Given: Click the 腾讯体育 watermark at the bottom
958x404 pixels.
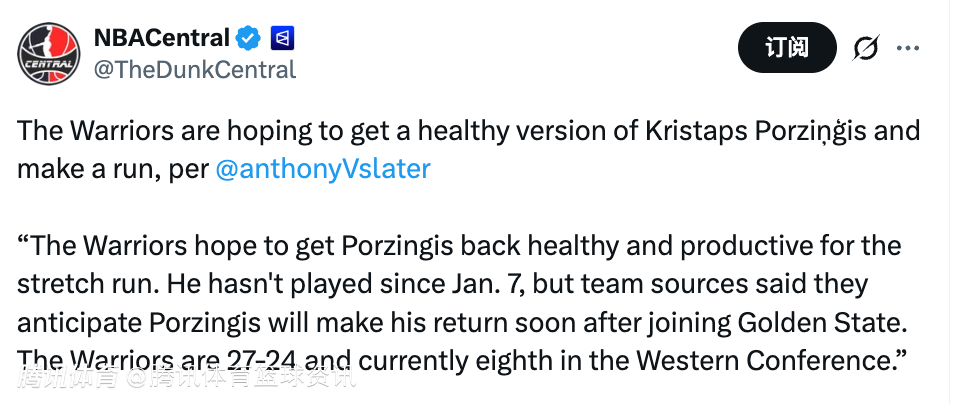Looking at the screenshot, I should tap(70, 379).
